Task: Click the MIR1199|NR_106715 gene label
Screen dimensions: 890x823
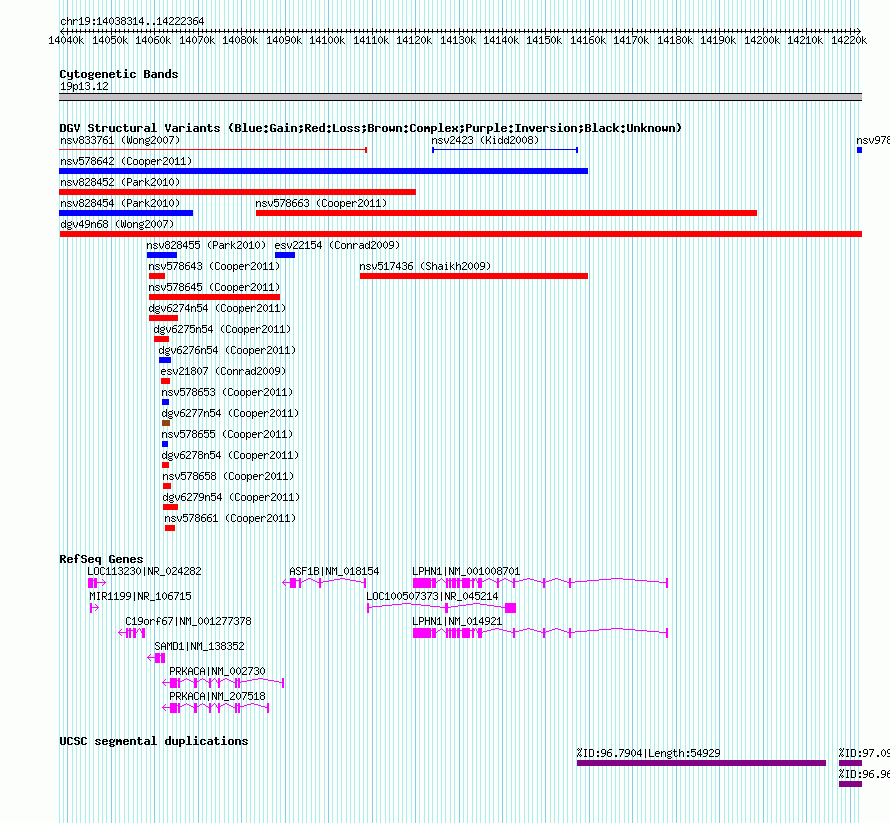Action: coord(140,597)
